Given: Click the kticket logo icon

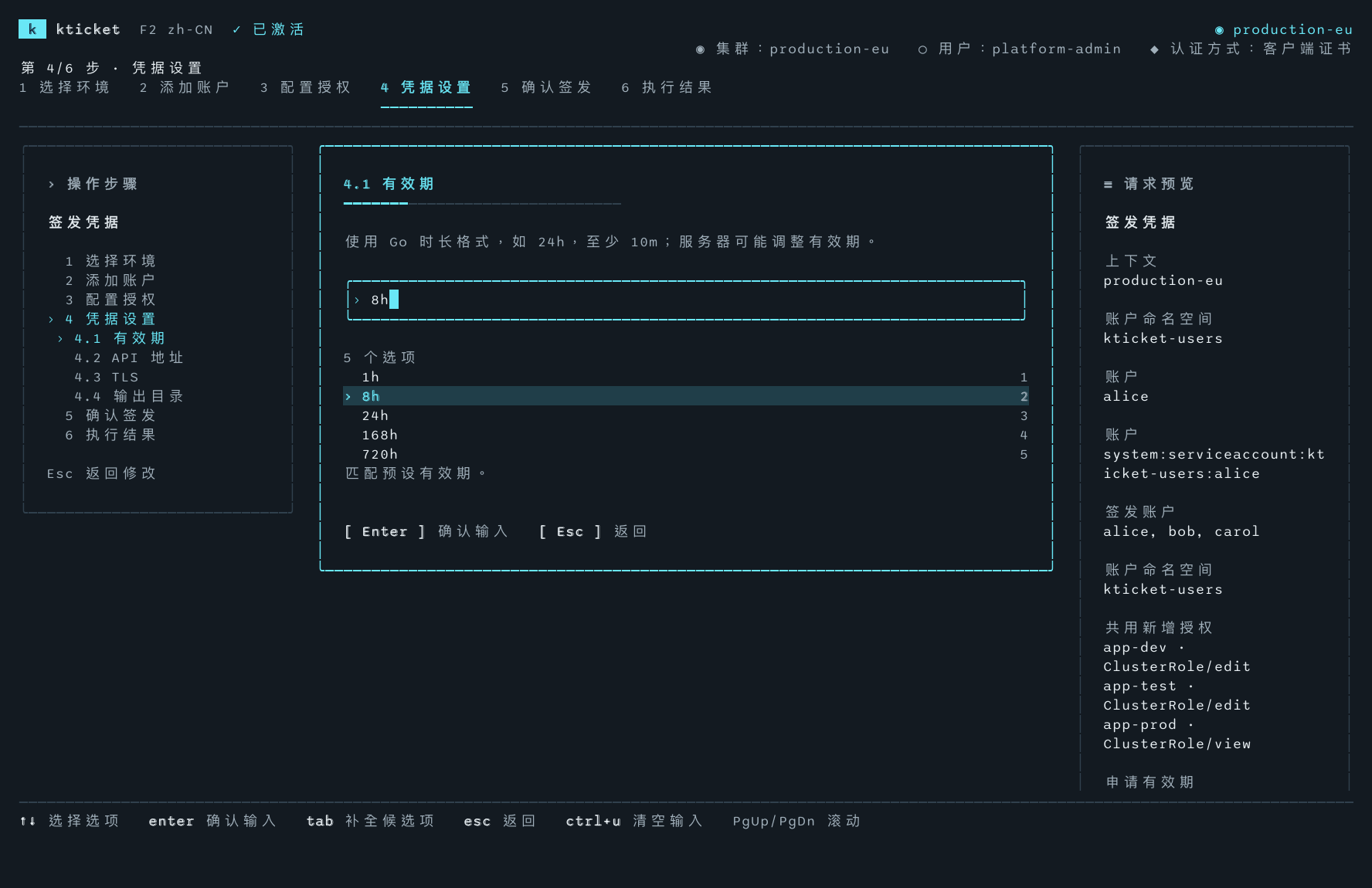Looking at the screenshot, I should click(x=32, y=29).
